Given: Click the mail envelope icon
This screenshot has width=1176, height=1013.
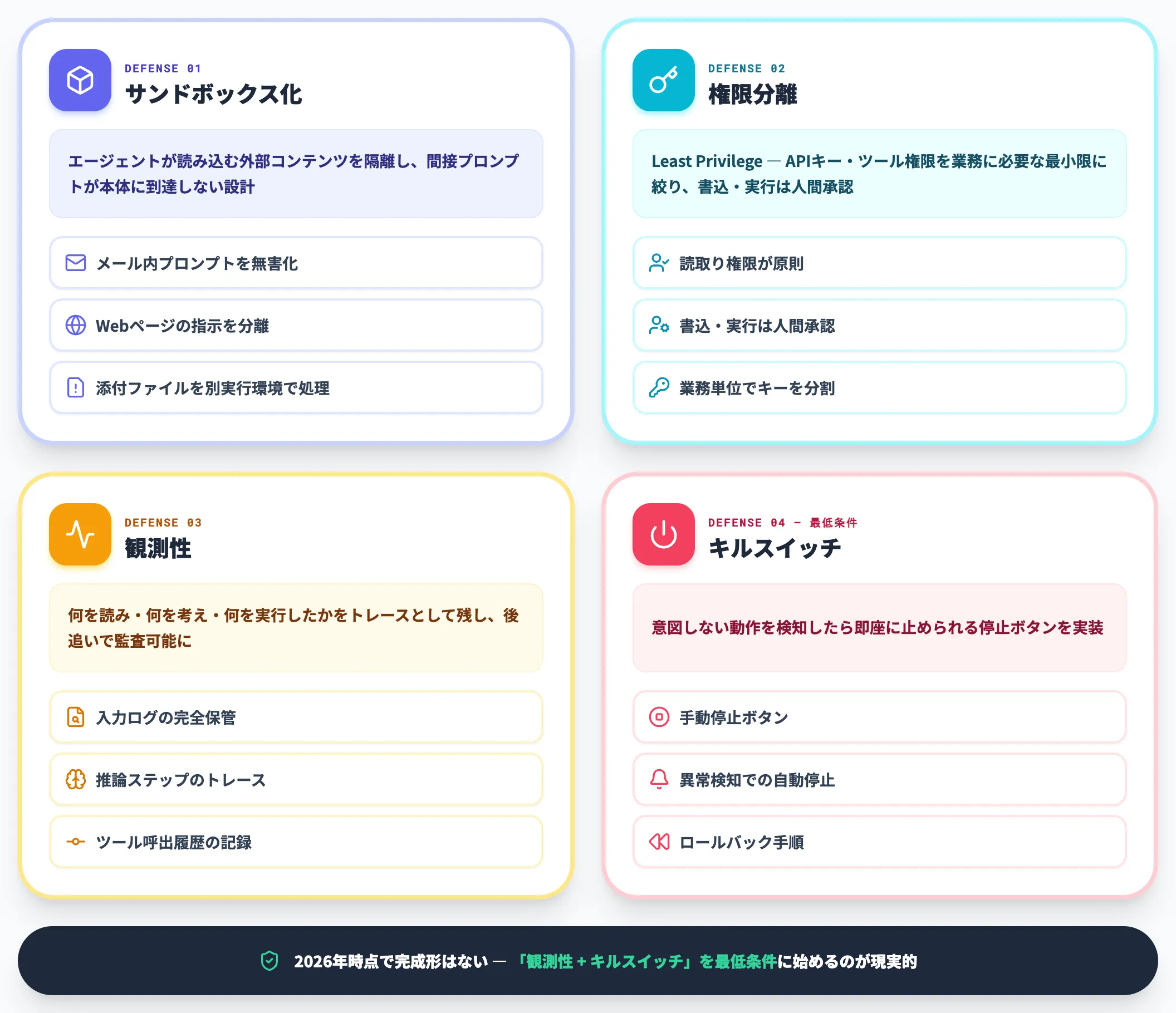Looking at the screenshot, I should 76,263.
